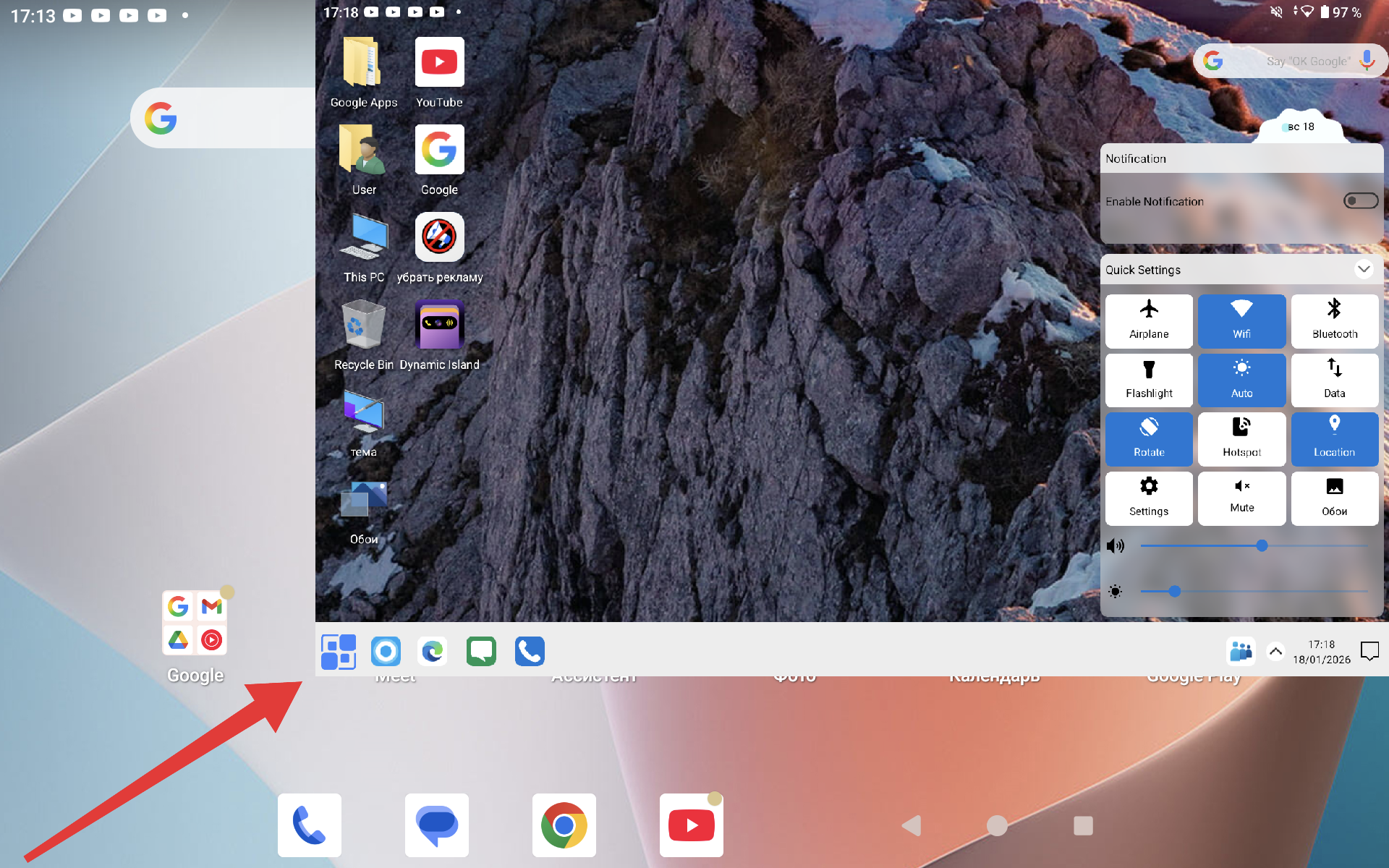This screenshot has width=1389, height=868.
Task: Click the Settings quick tile
Action: [1149, 498]
